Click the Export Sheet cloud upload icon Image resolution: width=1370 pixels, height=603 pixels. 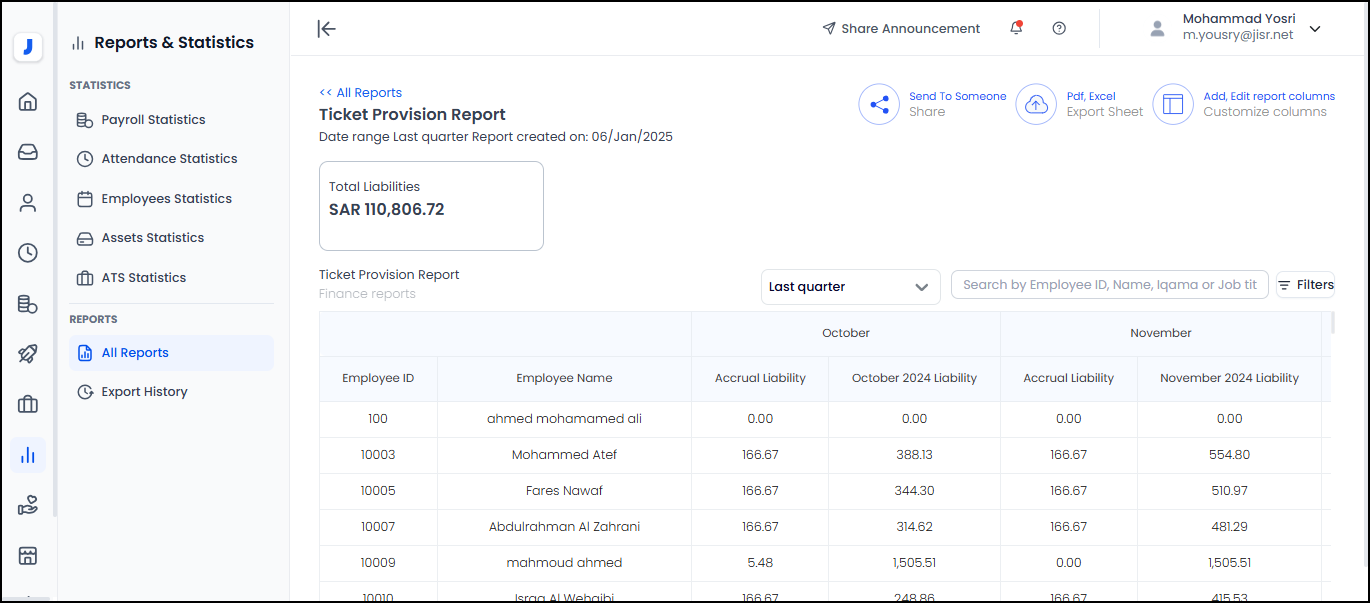(1036, 104)
